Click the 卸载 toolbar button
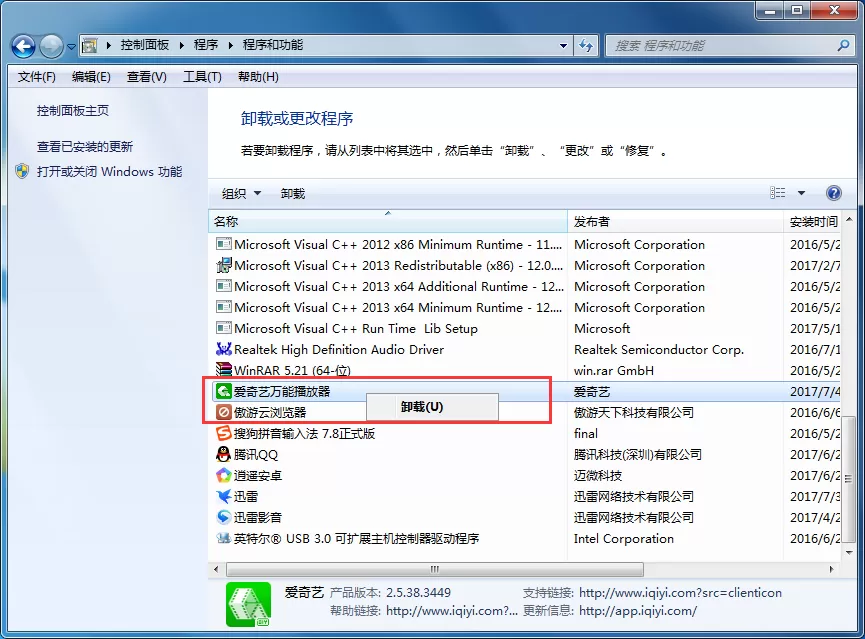Viewport: 865px width, 639px height. point(292,194)
